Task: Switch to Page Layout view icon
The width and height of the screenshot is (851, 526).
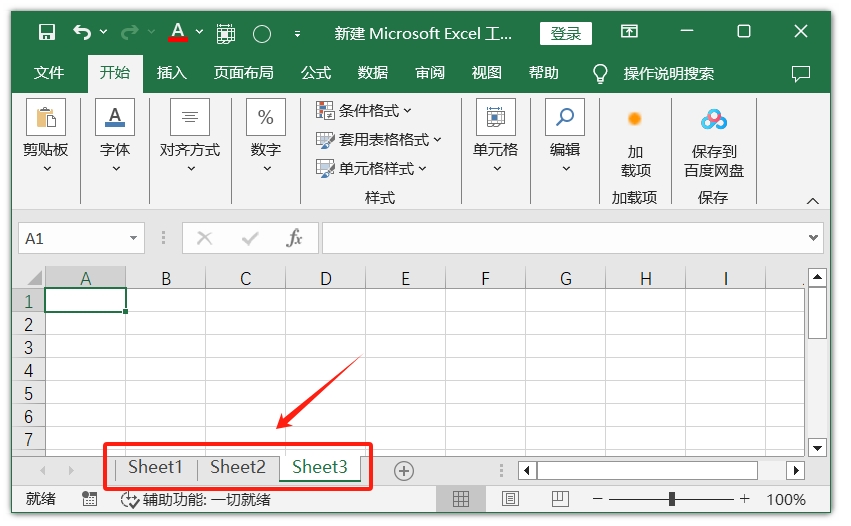Action: pyautogui.click(x=510, y=499)
